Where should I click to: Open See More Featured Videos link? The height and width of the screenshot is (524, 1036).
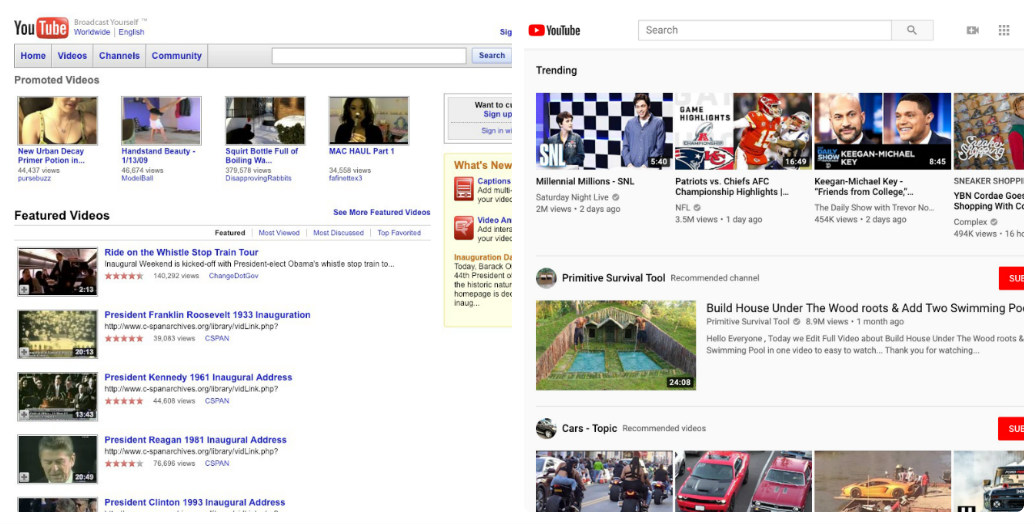(x=382, y=212)
